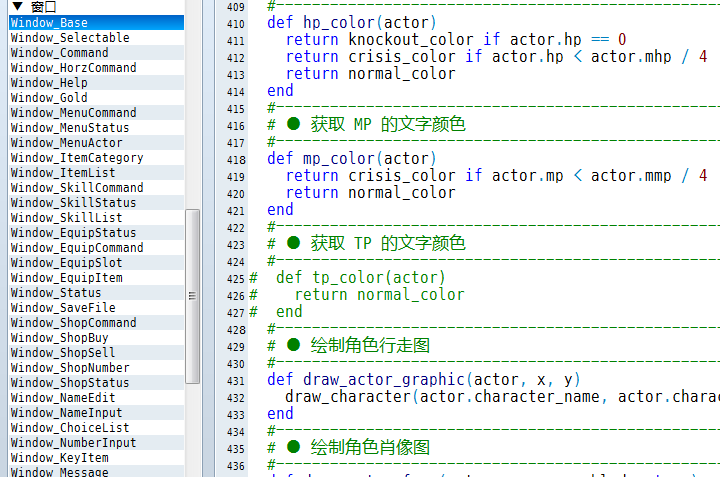This screenshot has width=720, height=477.
Task: Click 'def mp_color(actor)' code line
Action: [352, 158]
